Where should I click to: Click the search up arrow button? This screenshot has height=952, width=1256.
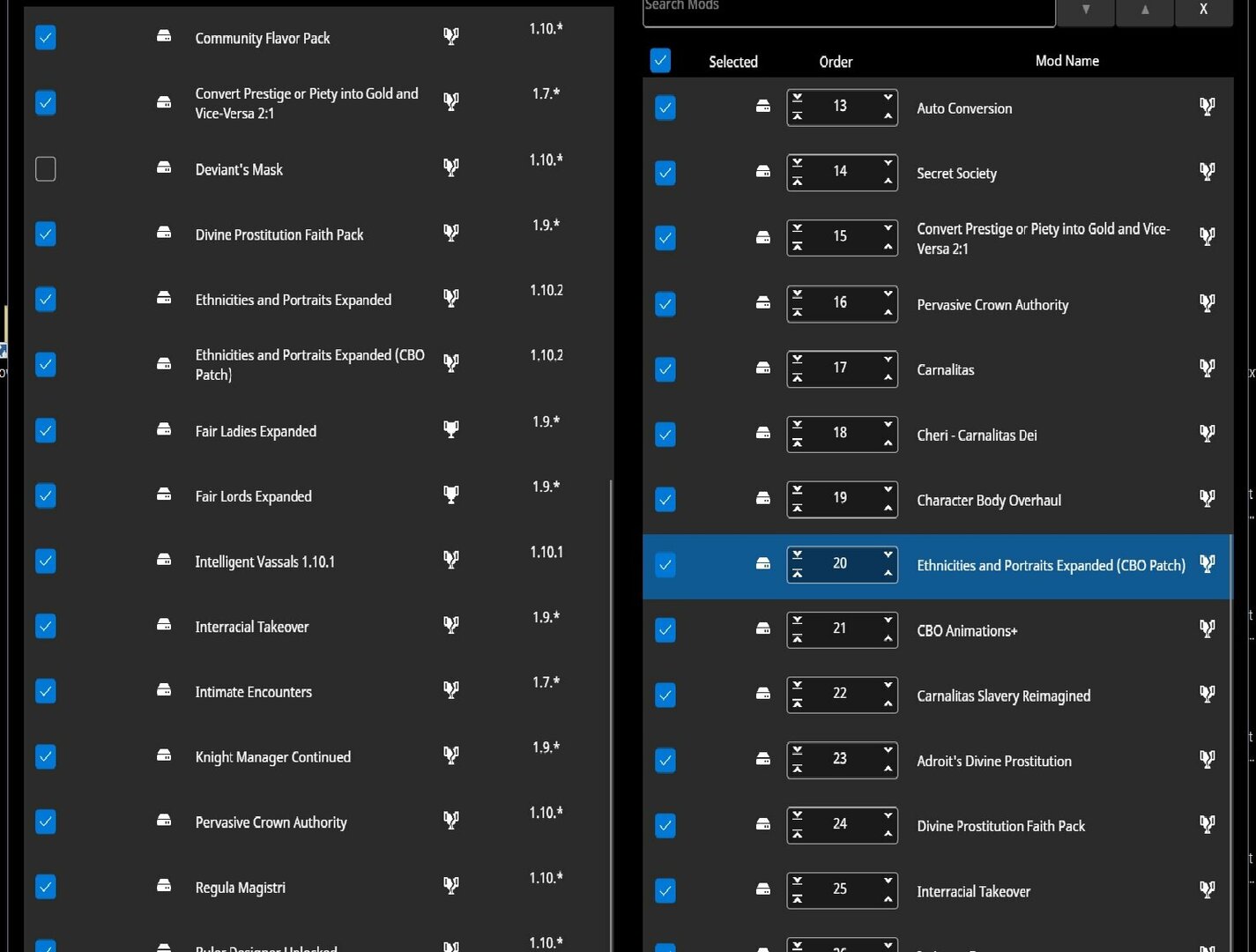[x=1145, y=11]
